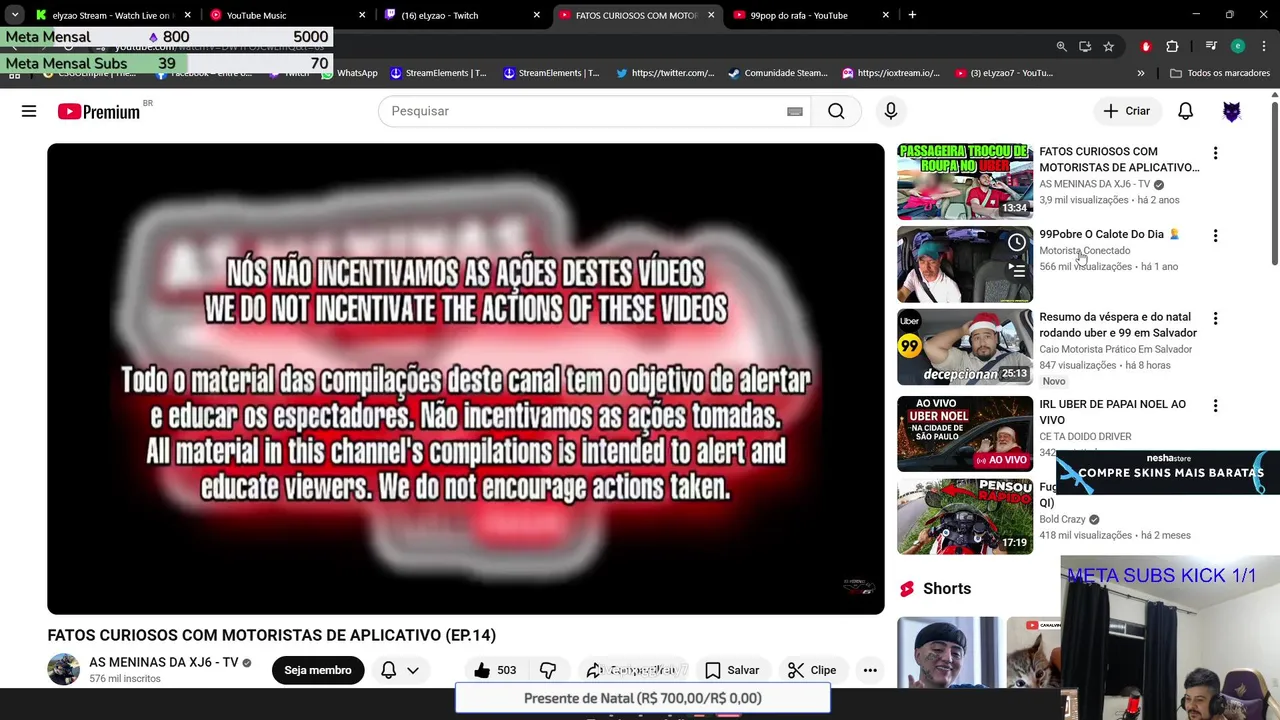The image size is (1280, 720).
Task: Toggle channel notification bell
Action: (388, 670)
